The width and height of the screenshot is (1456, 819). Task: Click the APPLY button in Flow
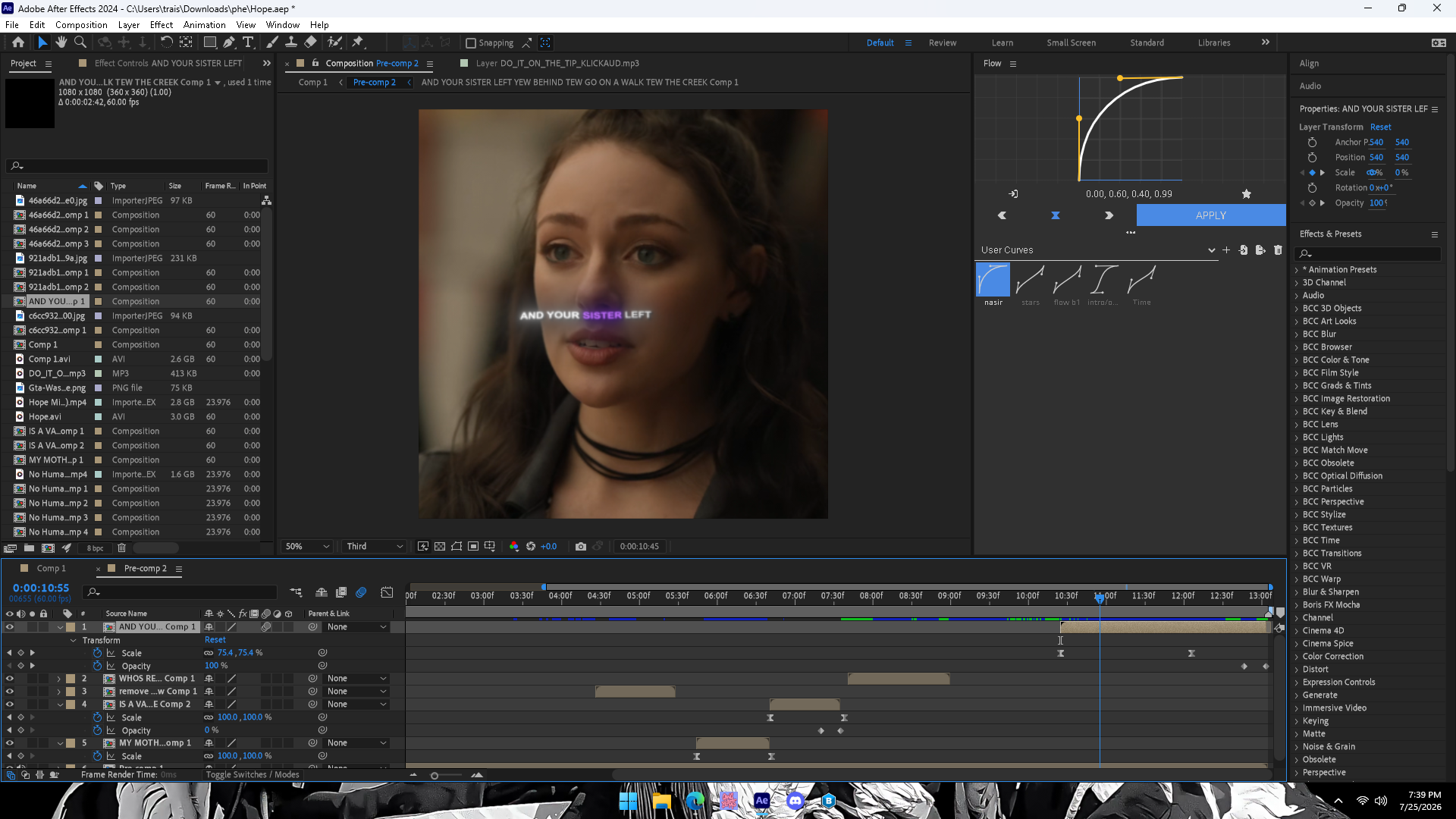coord(1210,215)
